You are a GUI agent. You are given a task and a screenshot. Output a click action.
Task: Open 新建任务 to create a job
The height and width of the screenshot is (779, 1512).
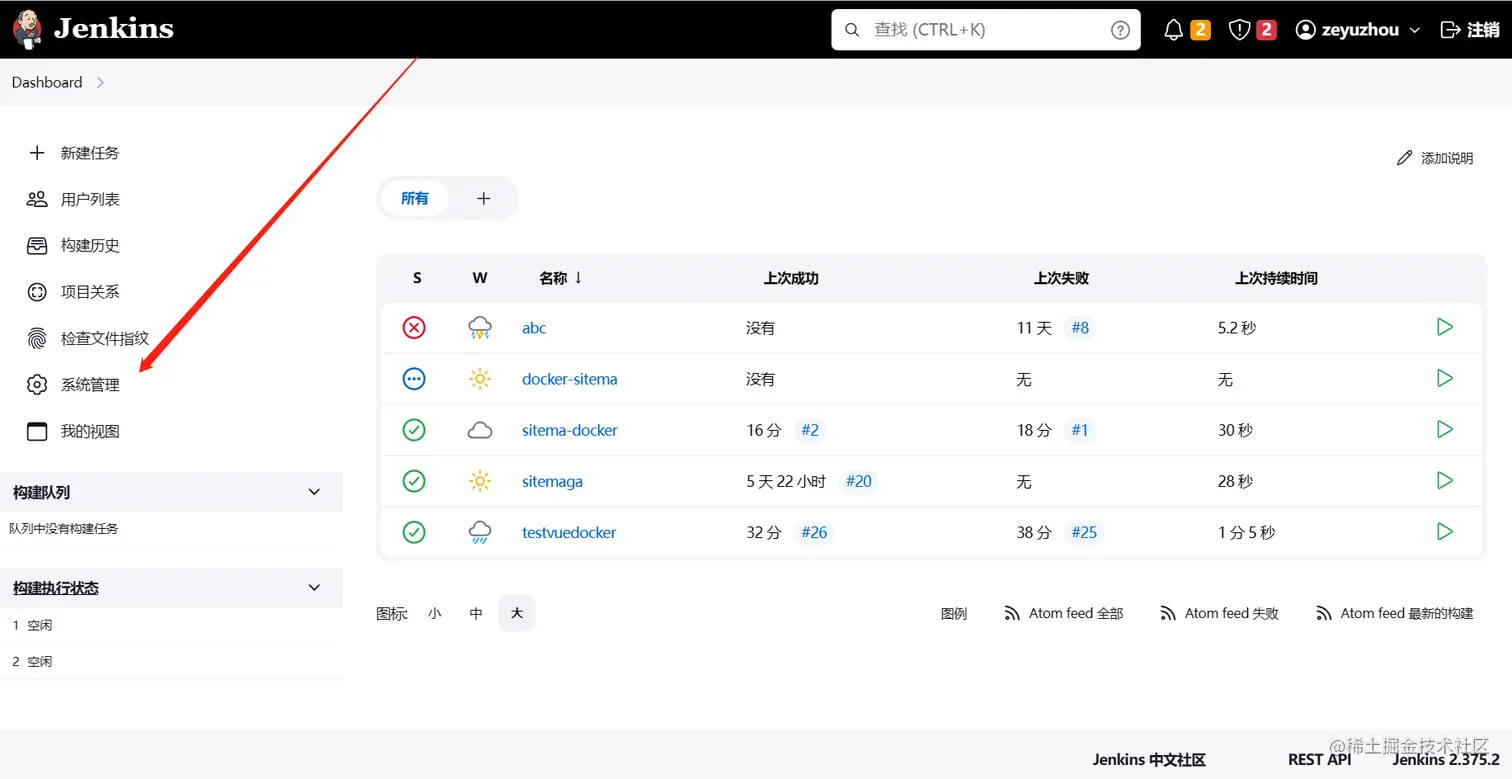(74, 153)
